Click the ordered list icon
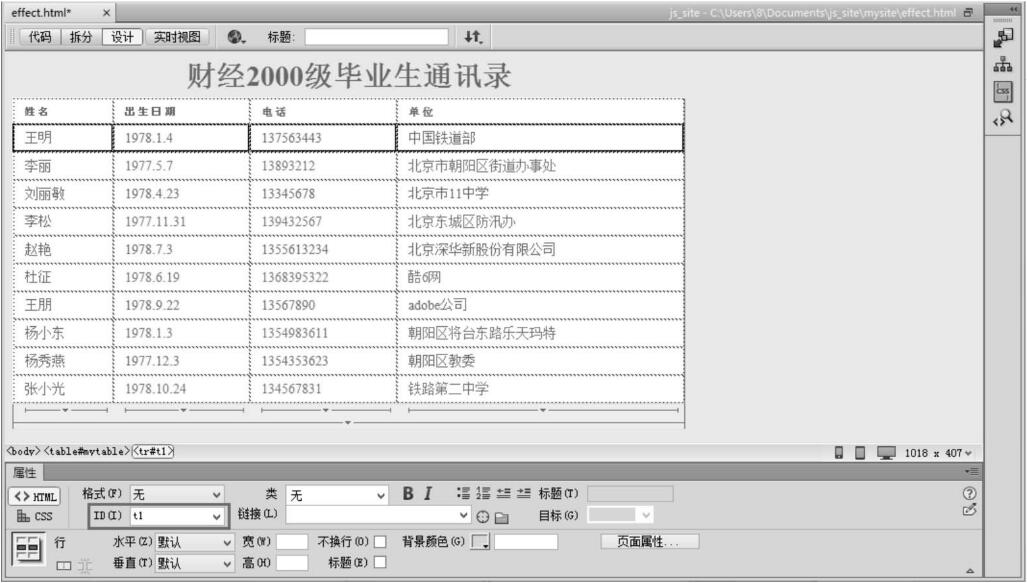The image size is (1027, 583). tap(482, 494)
